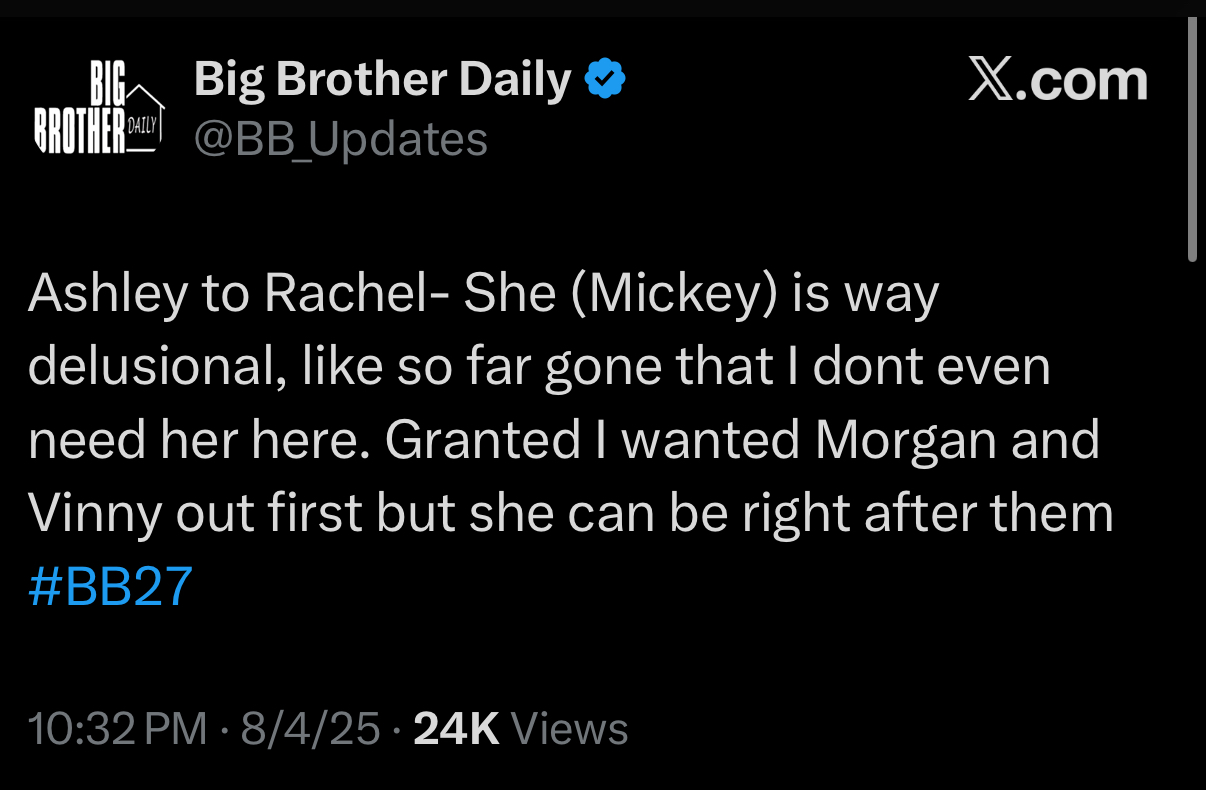
Task: Select the 8/4/25 post date
Action: click(x=311, y=729)
